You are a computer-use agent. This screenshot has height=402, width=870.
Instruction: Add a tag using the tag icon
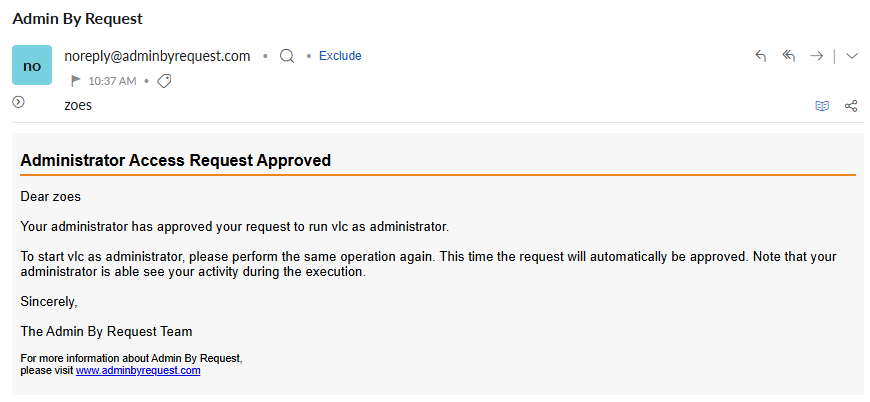pyautogui.click(x=164, y=82)
